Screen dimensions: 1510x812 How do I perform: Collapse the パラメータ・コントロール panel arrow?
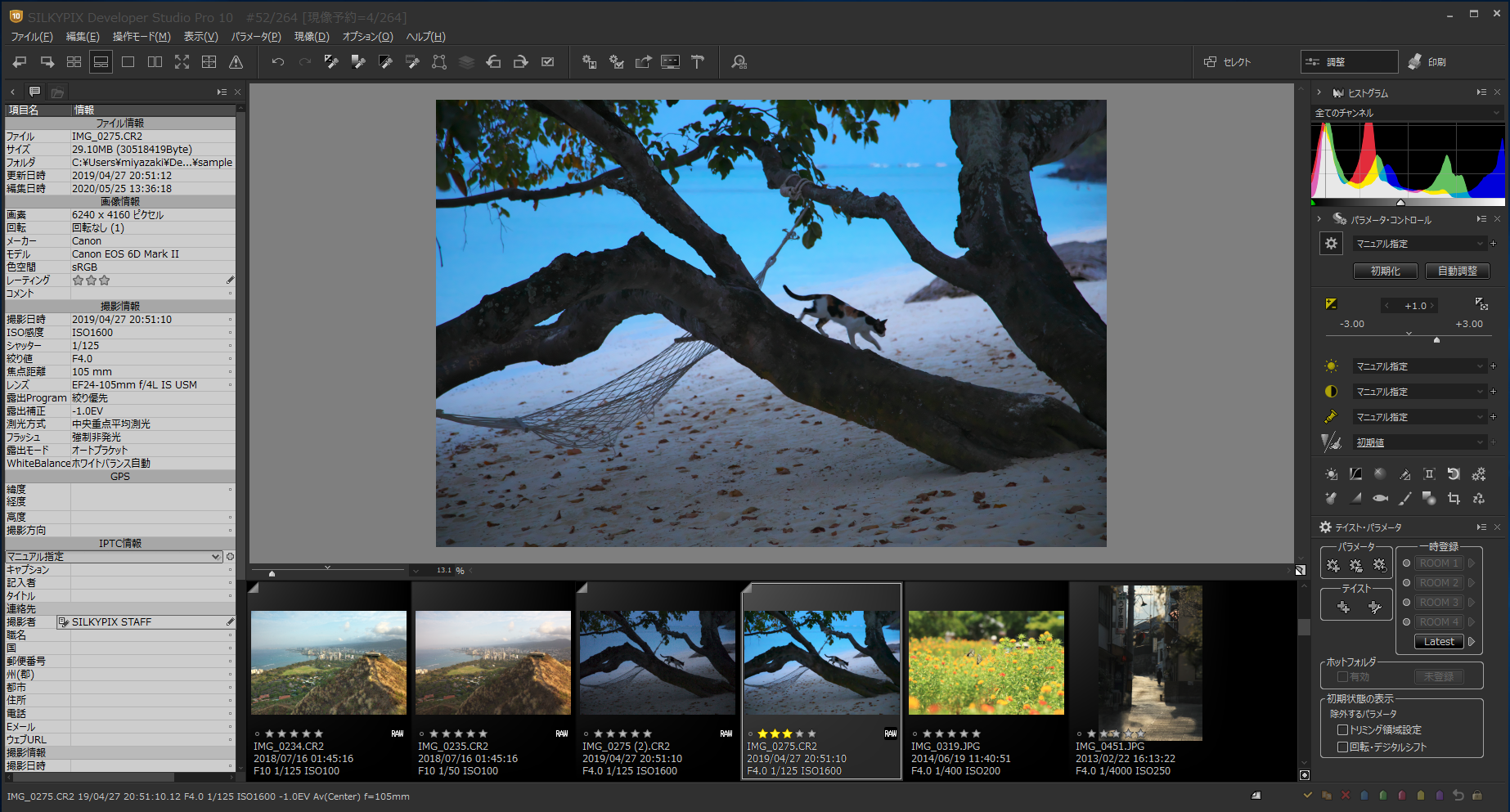coord(1319,219)
